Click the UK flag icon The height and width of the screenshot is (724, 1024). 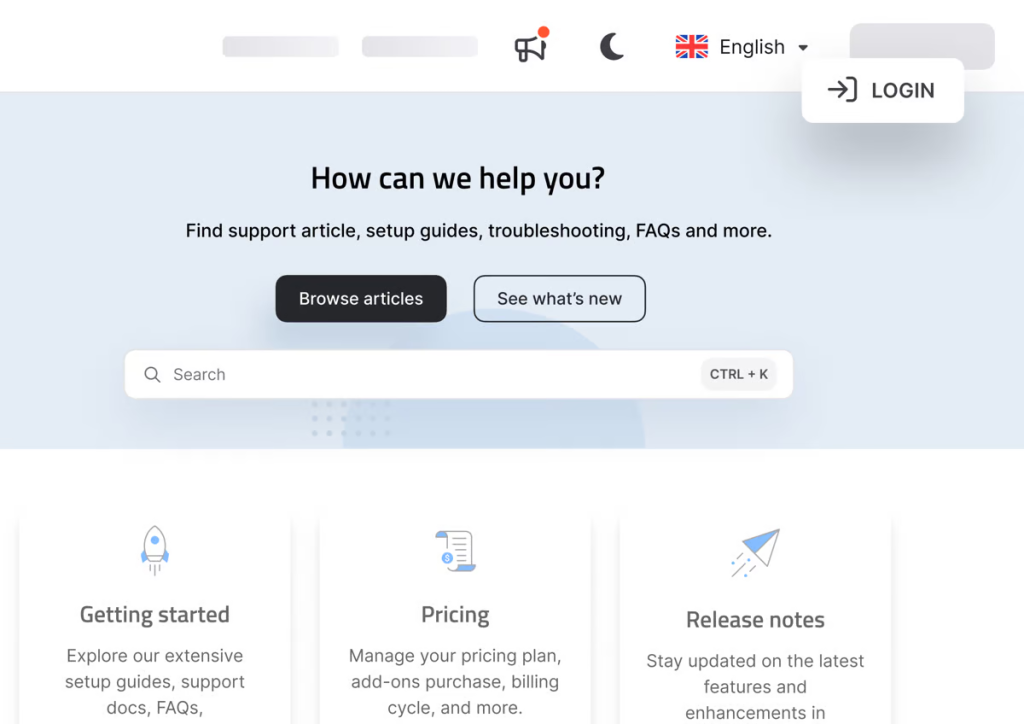tap(692, 47)
